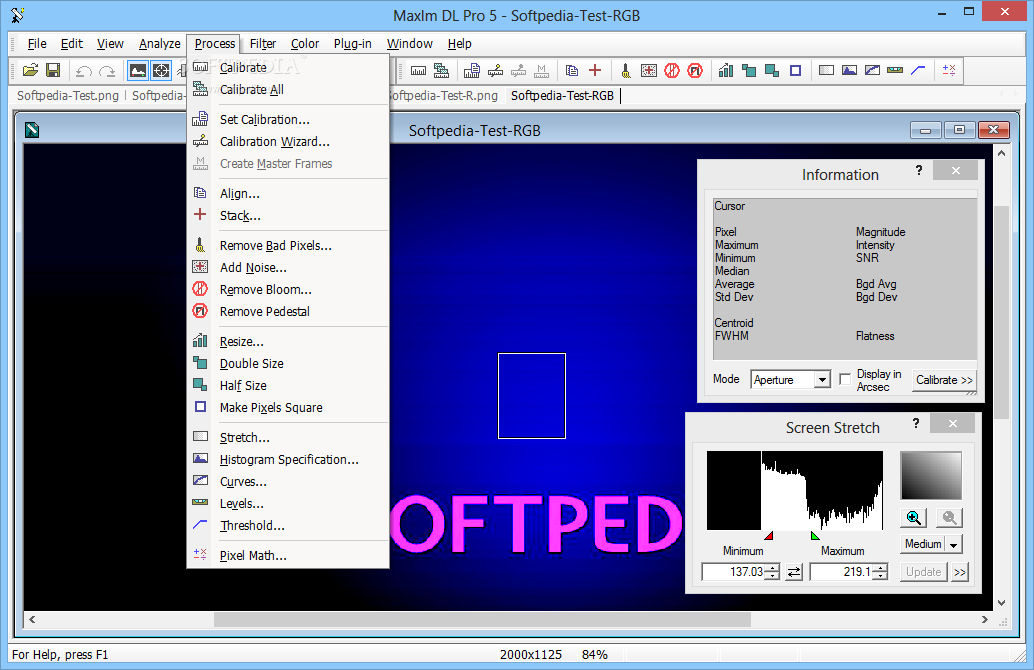This screenshot has width=1034, height=670.
Task: Select Set Calibration... in the Process menu
Action: 288,119
